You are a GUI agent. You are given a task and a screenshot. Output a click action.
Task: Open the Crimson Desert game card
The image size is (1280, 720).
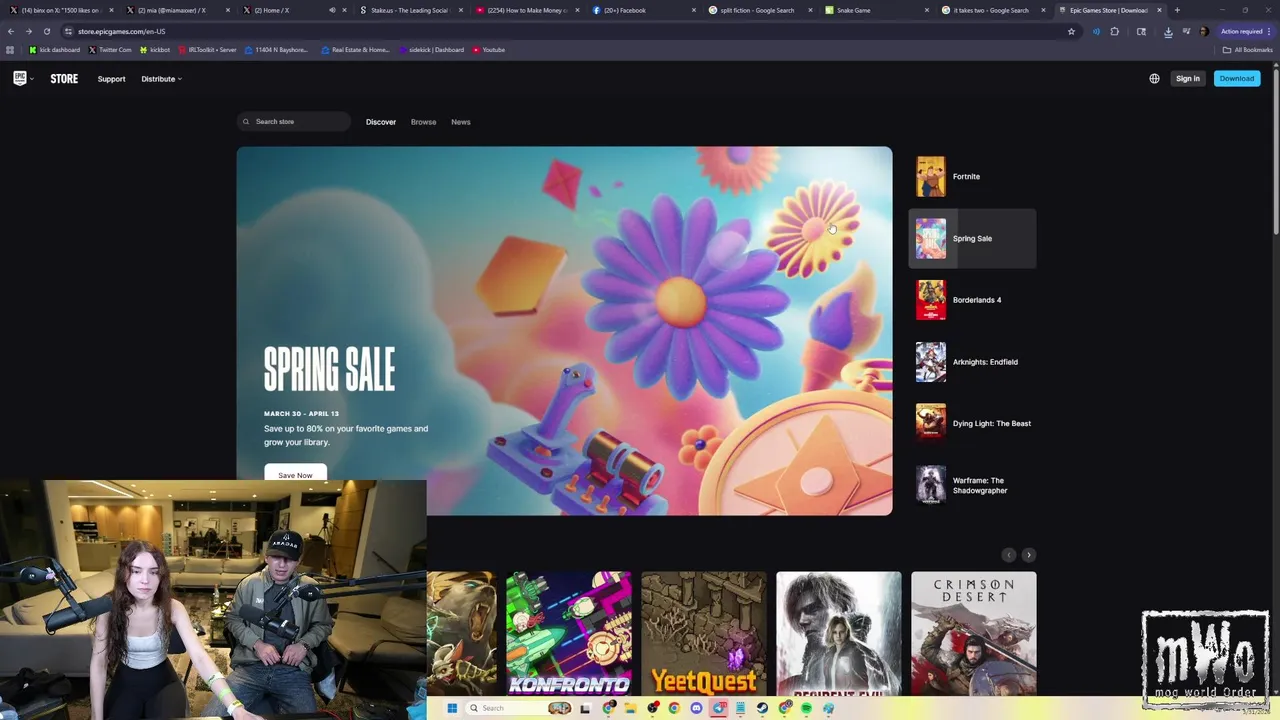(x=974, y=633)
